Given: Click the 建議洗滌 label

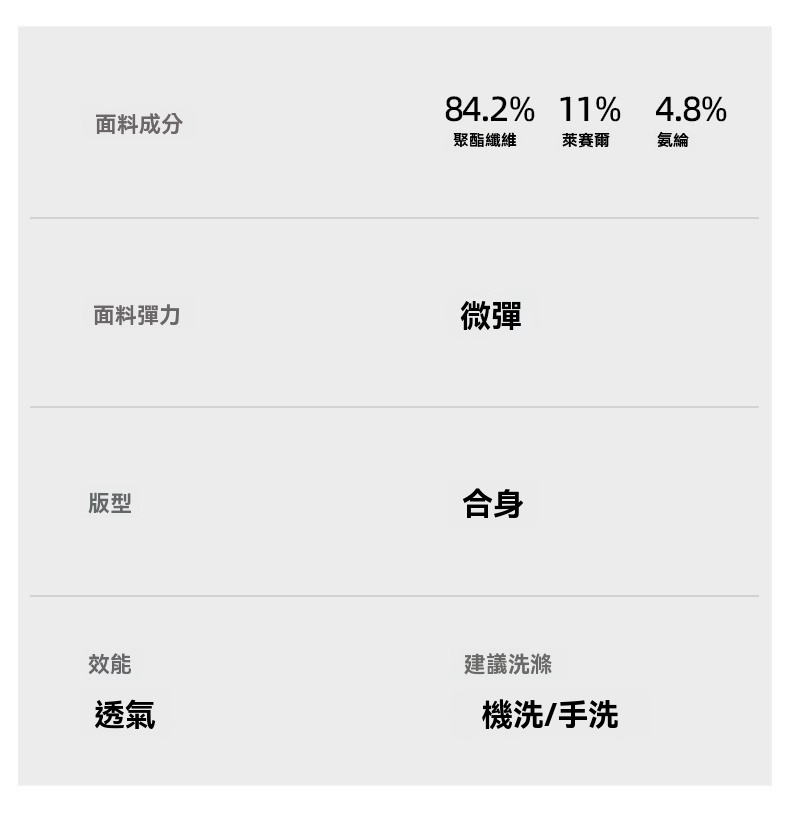Looking at the screenshot, I should [x=508, y=664].
